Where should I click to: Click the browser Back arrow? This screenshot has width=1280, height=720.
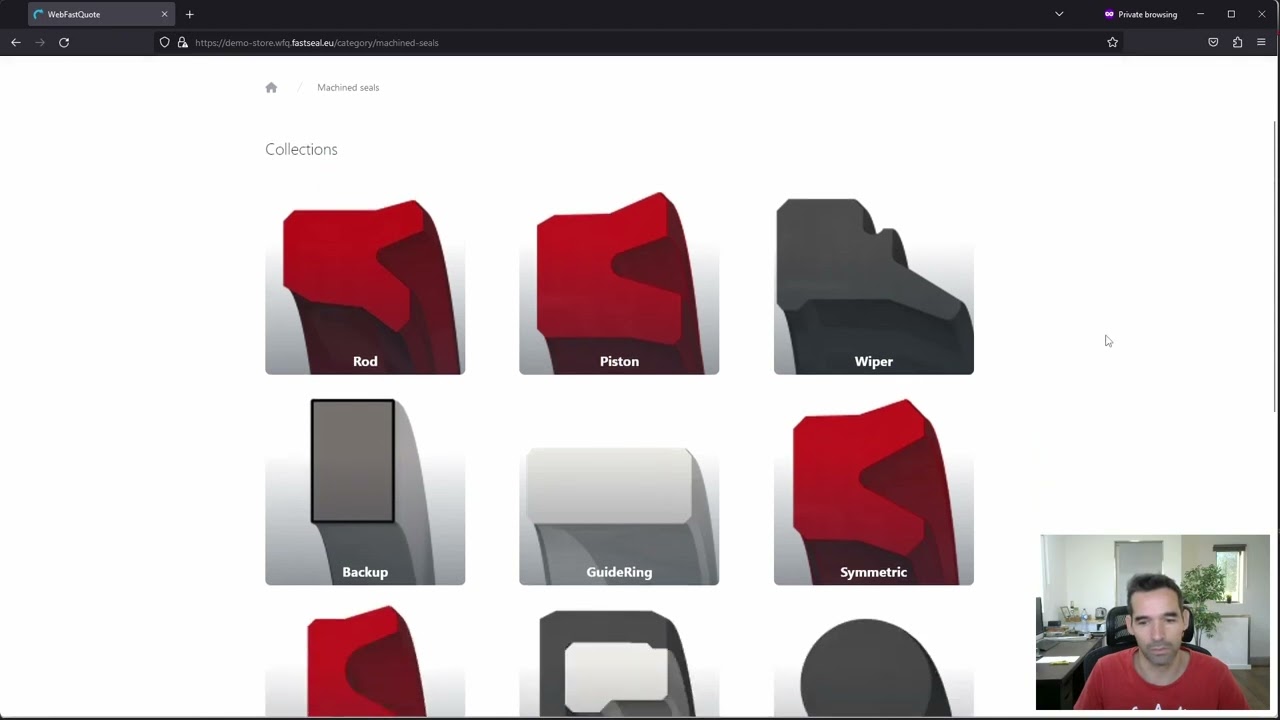(16, 42)
